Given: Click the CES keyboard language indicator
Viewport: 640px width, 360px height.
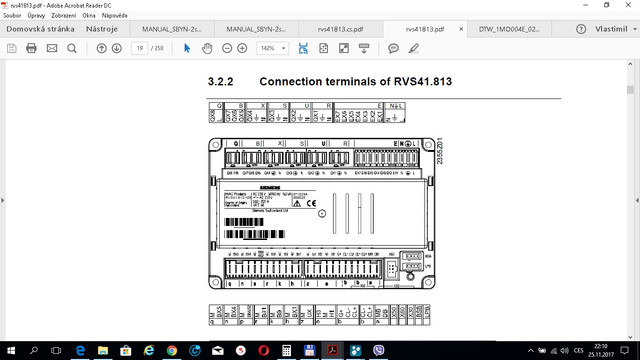Looking at the screenshot, I should 579,351.
